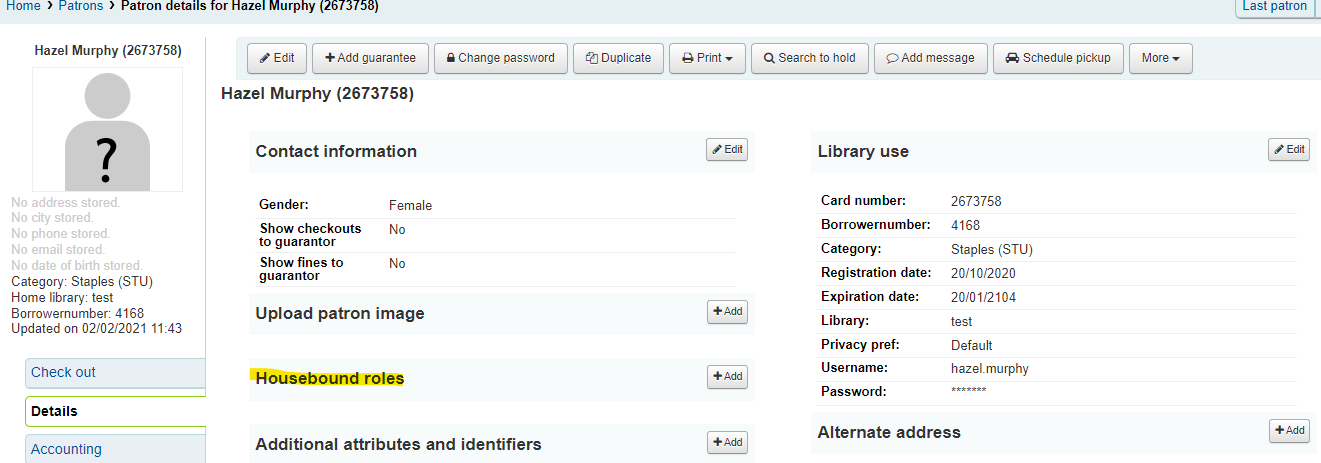Click Schedule pickup button
The image size is (1321, 463).
pos(1058,58)
